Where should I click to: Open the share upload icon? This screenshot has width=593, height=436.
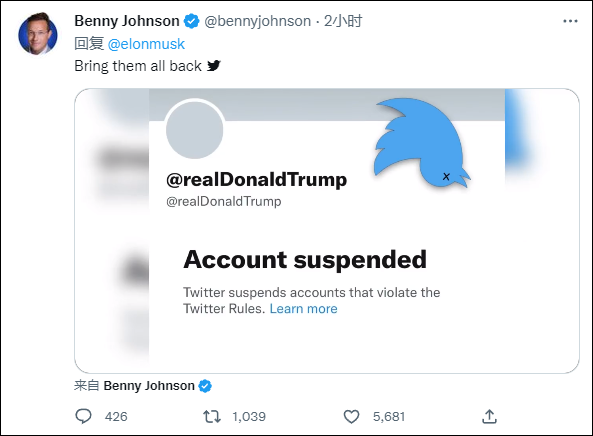tap(489, 416)
